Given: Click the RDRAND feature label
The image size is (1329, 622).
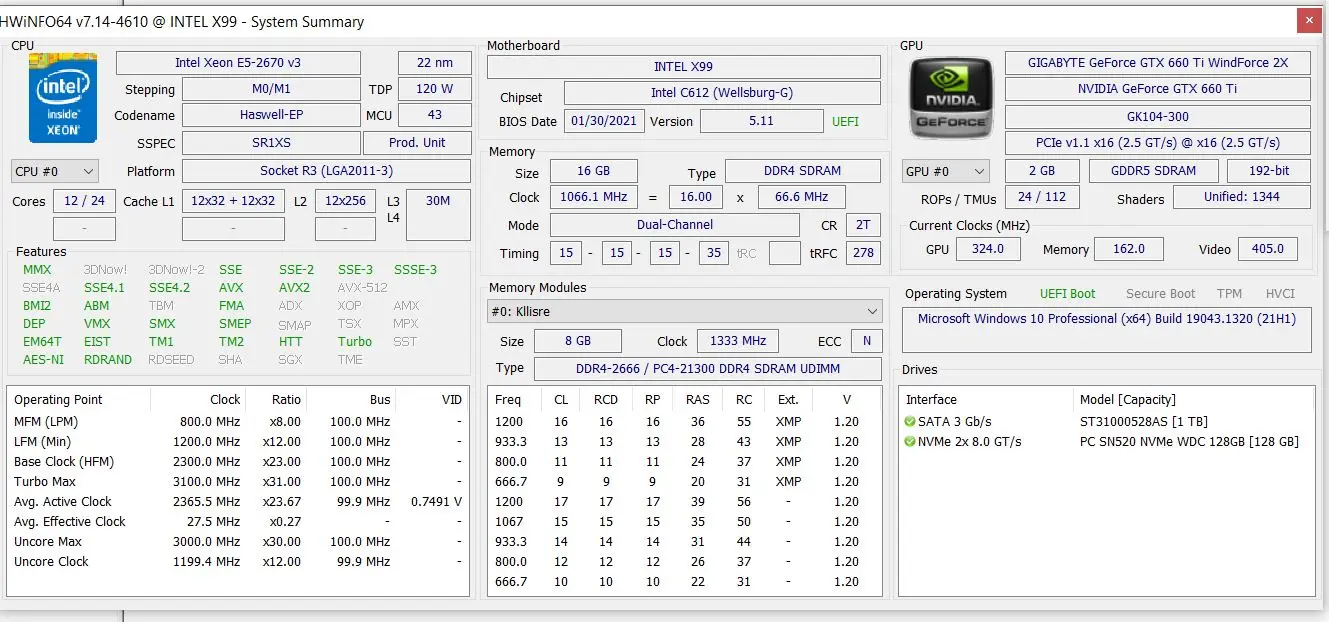Looking at the screenshot, I should tap(107, 360).
